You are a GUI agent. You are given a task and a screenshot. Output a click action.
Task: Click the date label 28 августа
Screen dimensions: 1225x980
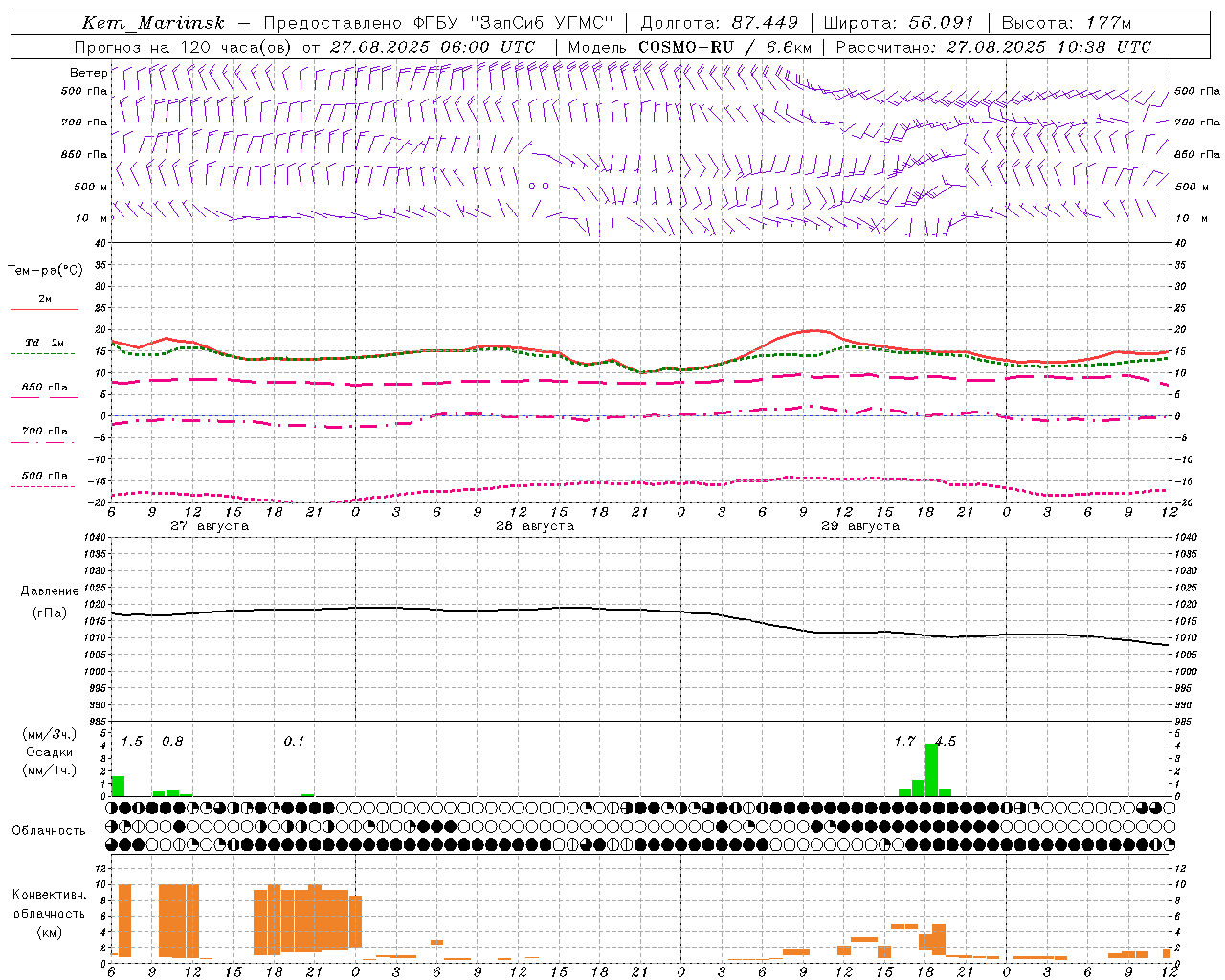point(535,526)
